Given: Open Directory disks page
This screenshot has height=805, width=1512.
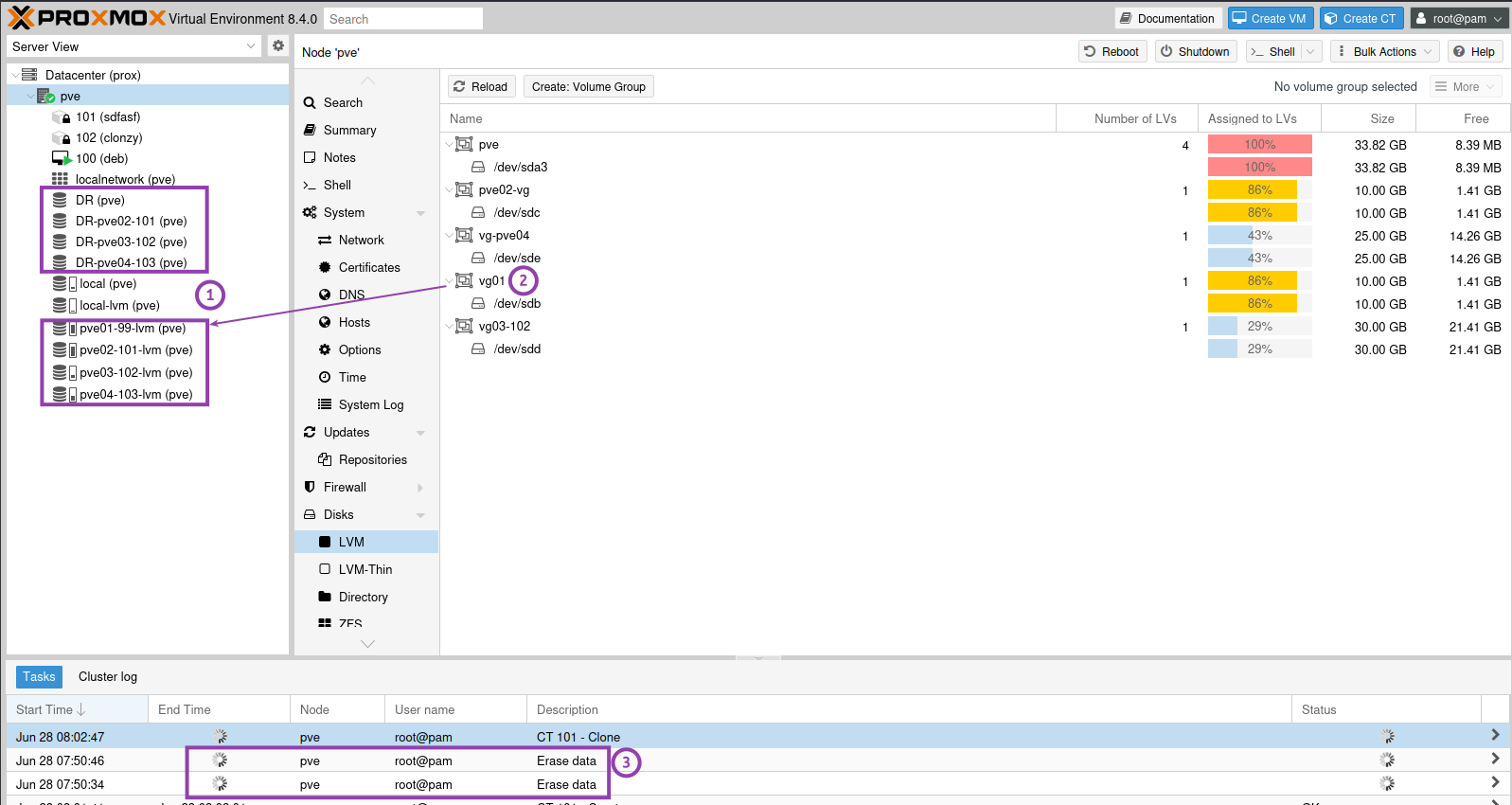Looking at the screenshot, I should (363, 597).
